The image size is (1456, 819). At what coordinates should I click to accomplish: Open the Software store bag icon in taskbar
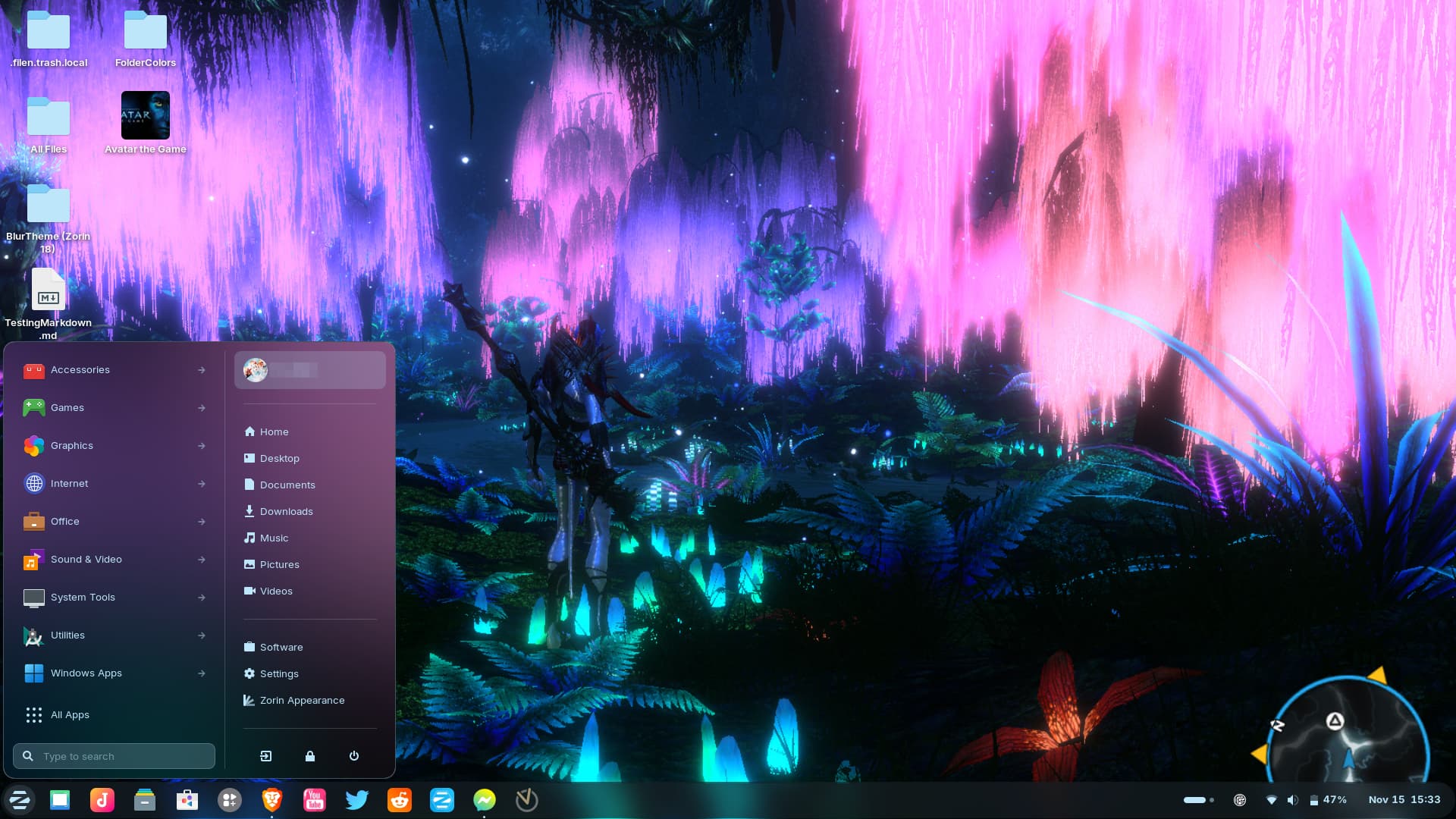[x=187, y=799]
